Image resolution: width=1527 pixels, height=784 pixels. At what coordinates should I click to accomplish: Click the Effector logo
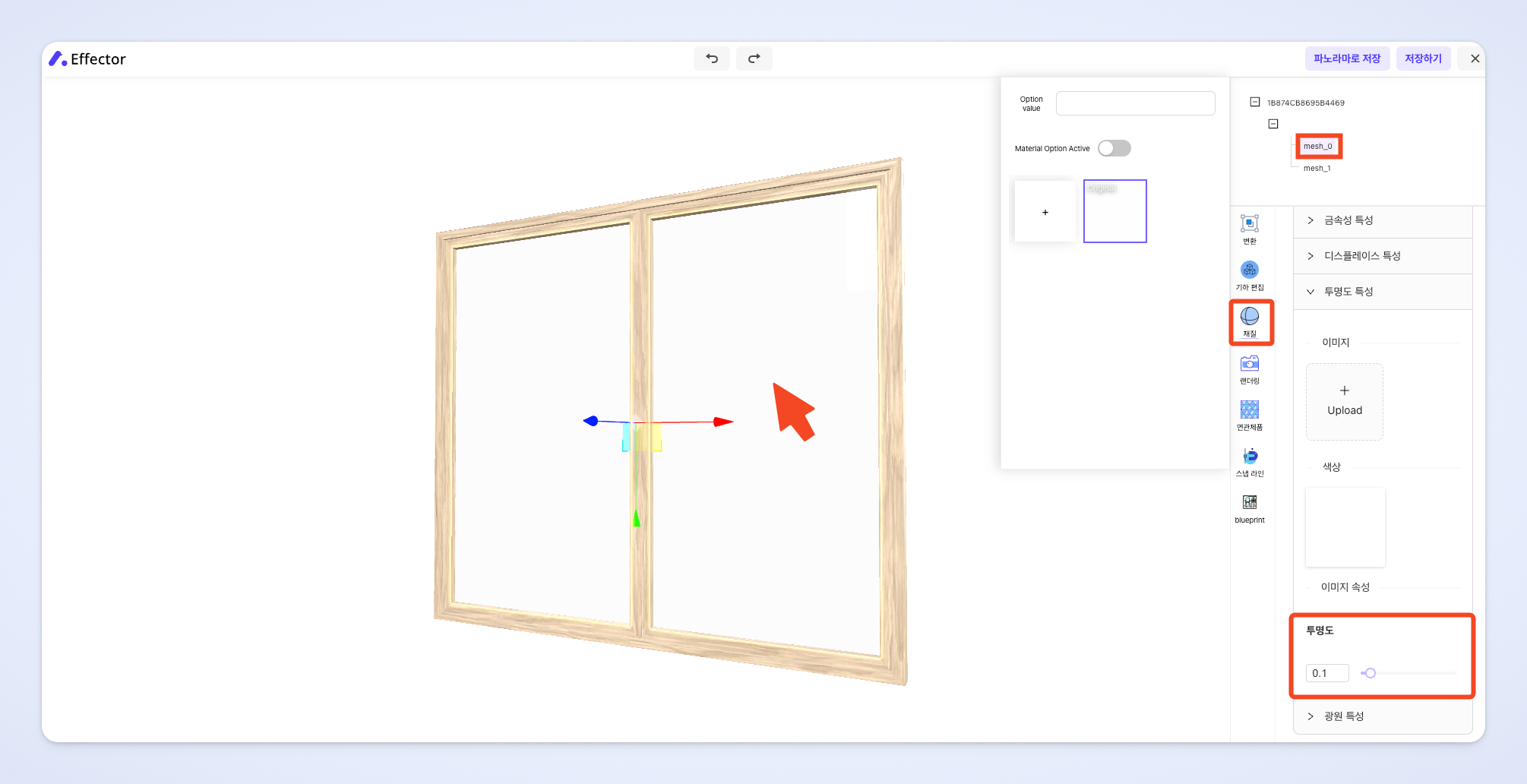pyautogui.click(x=87, y=58)
